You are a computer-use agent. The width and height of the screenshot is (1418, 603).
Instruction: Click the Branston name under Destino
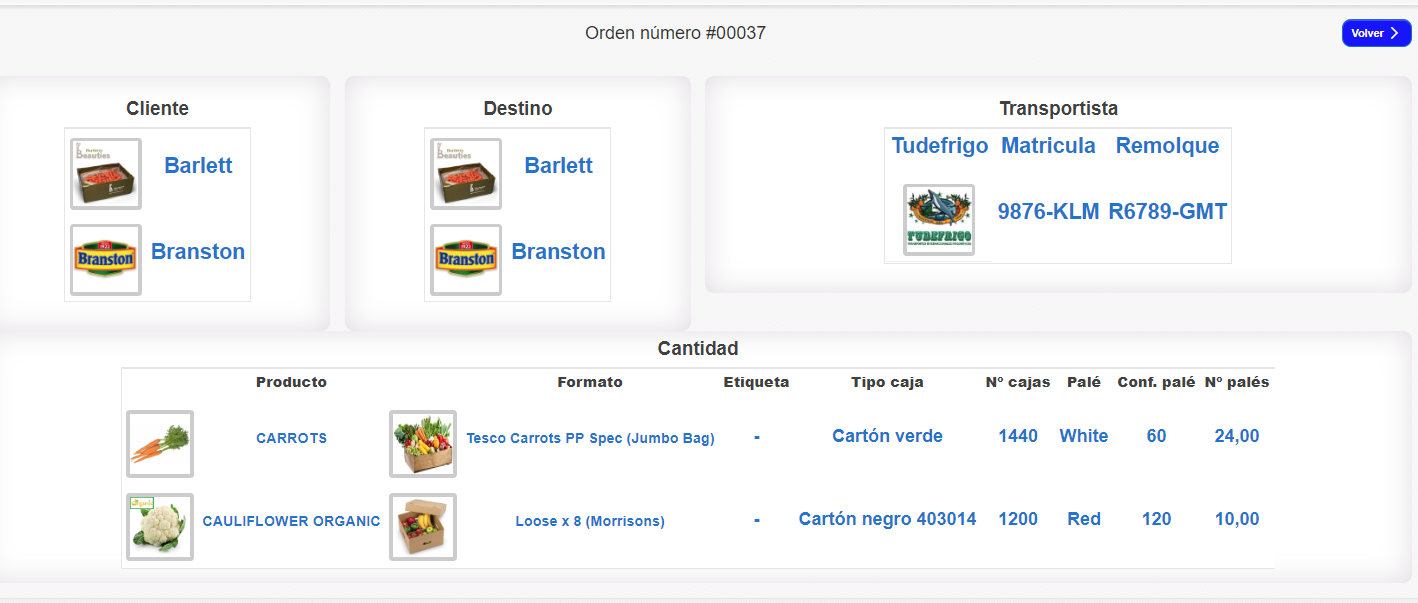pyautogui.click(x=558, y=252)
